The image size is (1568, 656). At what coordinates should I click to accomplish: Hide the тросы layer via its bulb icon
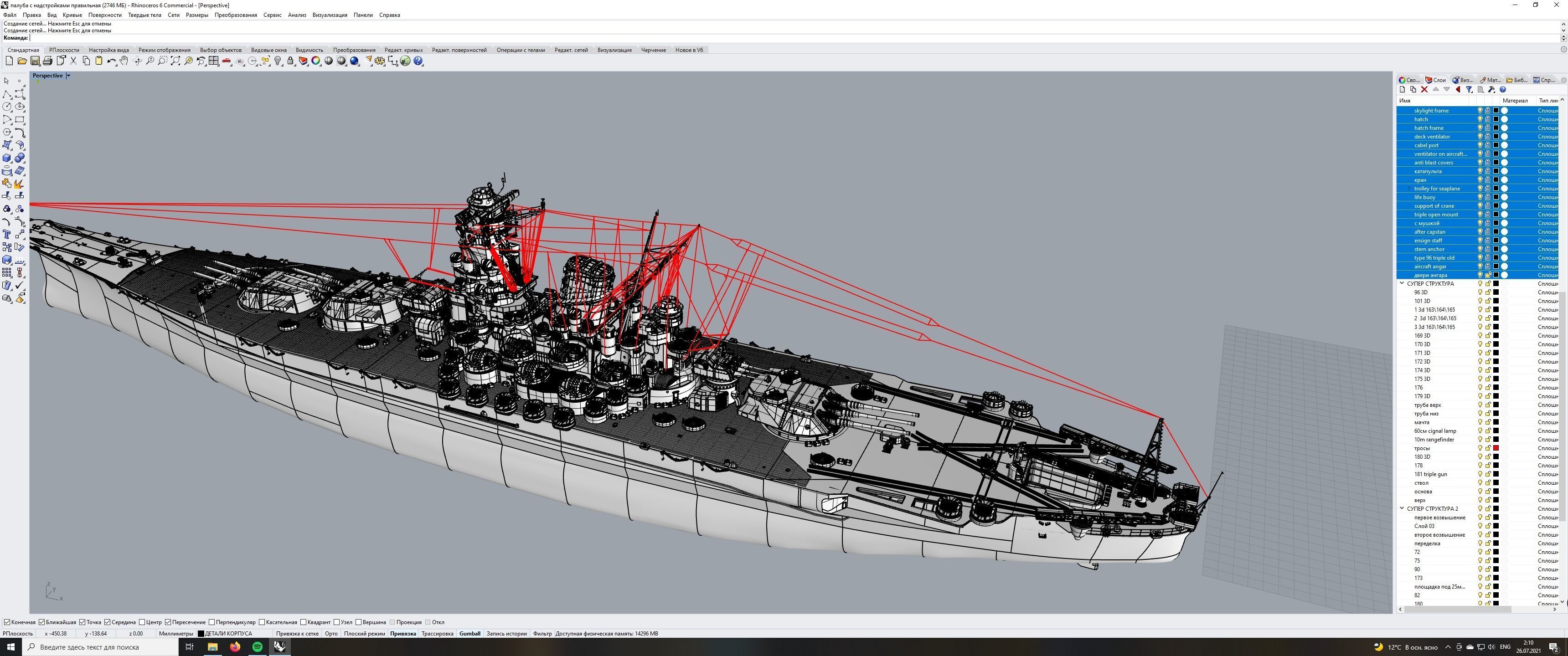click(1480, 448)
